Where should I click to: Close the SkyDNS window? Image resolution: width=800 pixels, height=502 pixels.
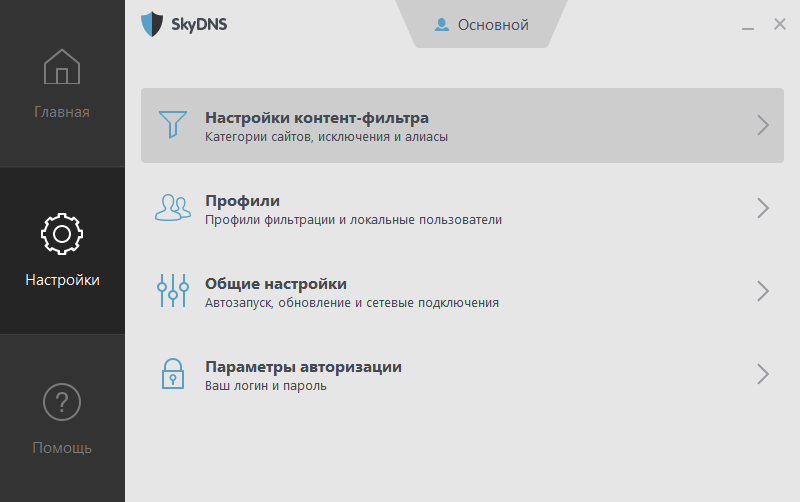tap(780, 24)
